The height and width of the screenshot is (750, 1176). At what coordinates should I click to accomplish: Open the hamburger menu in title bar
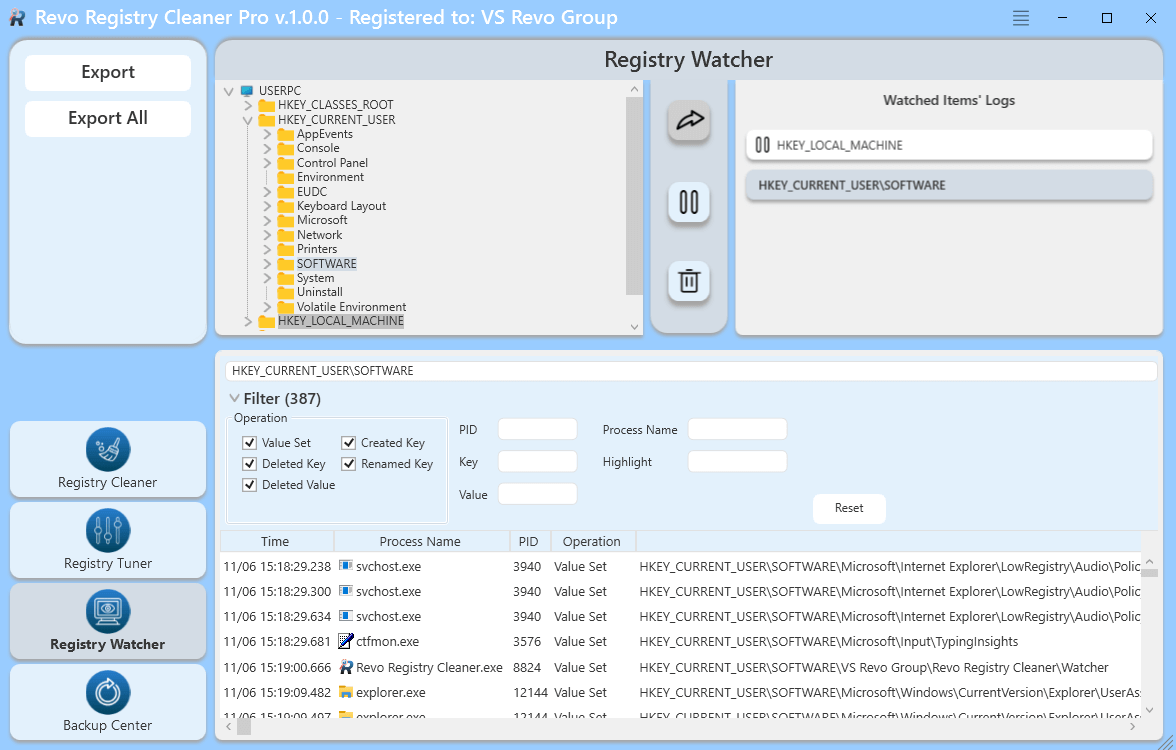[1020, 18]
